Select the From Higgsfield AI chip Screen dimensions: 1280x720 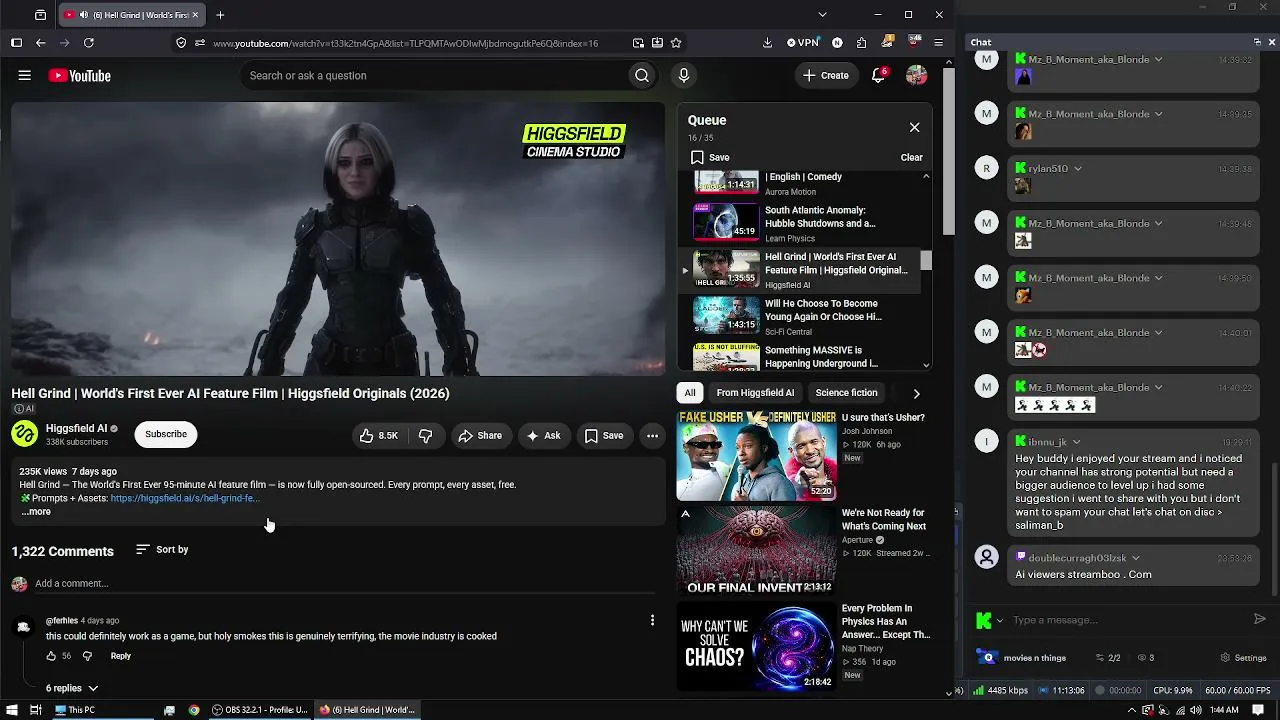(755, 393)
